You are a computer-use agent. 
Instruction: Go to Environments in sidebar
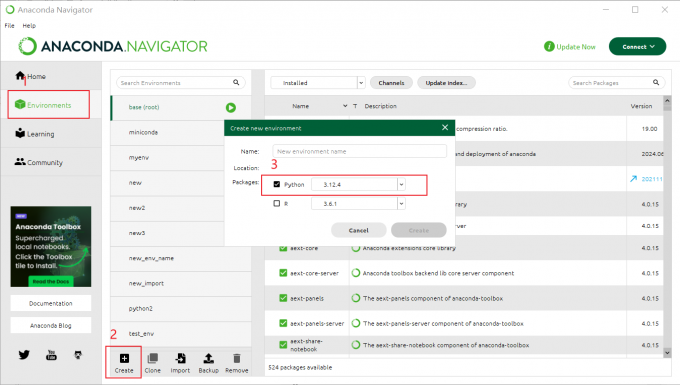tap(49, 105)
